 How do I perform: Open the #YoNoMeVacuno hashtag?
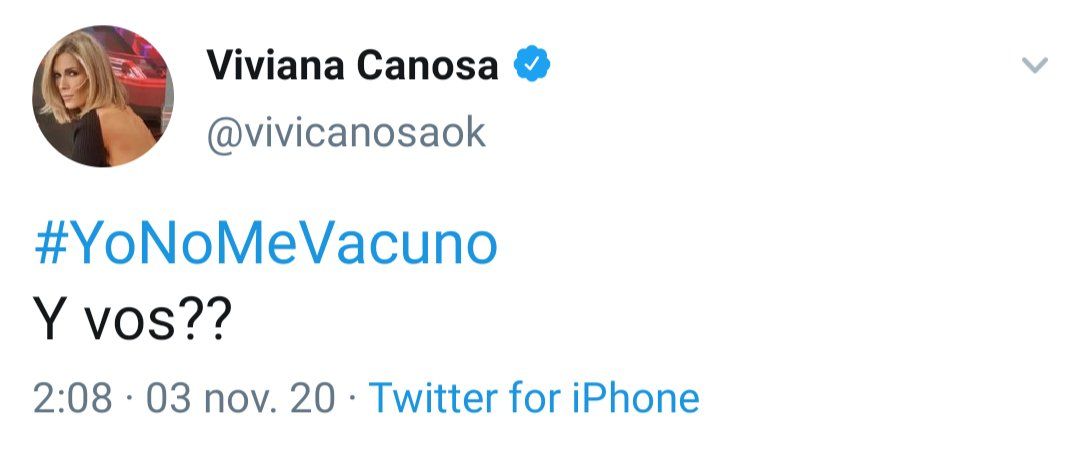(x=265, y=245)
